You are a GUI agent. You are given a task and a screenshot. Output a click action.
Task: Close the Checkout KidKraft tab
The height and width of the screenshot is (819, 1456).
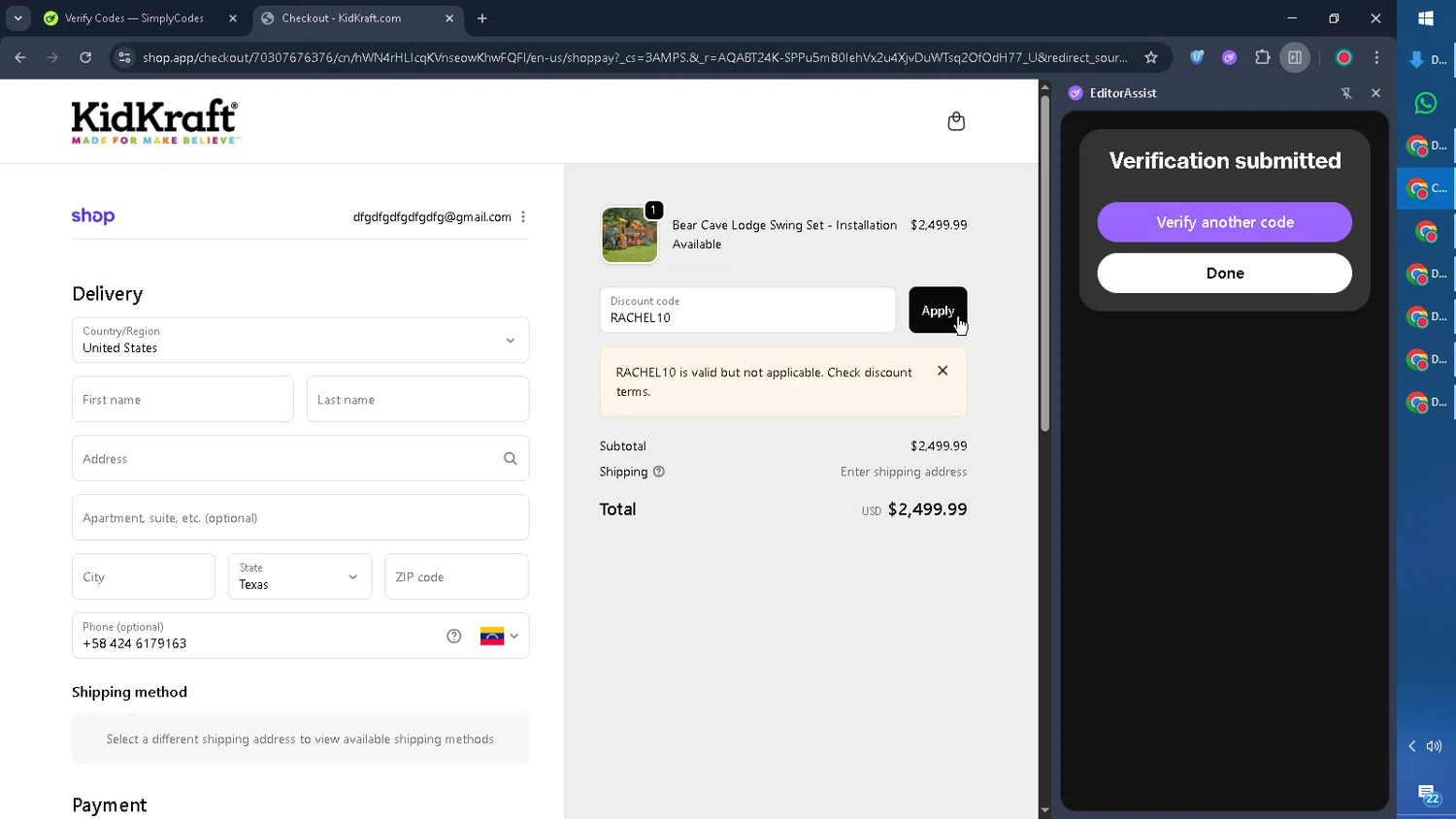coord(449,18)
